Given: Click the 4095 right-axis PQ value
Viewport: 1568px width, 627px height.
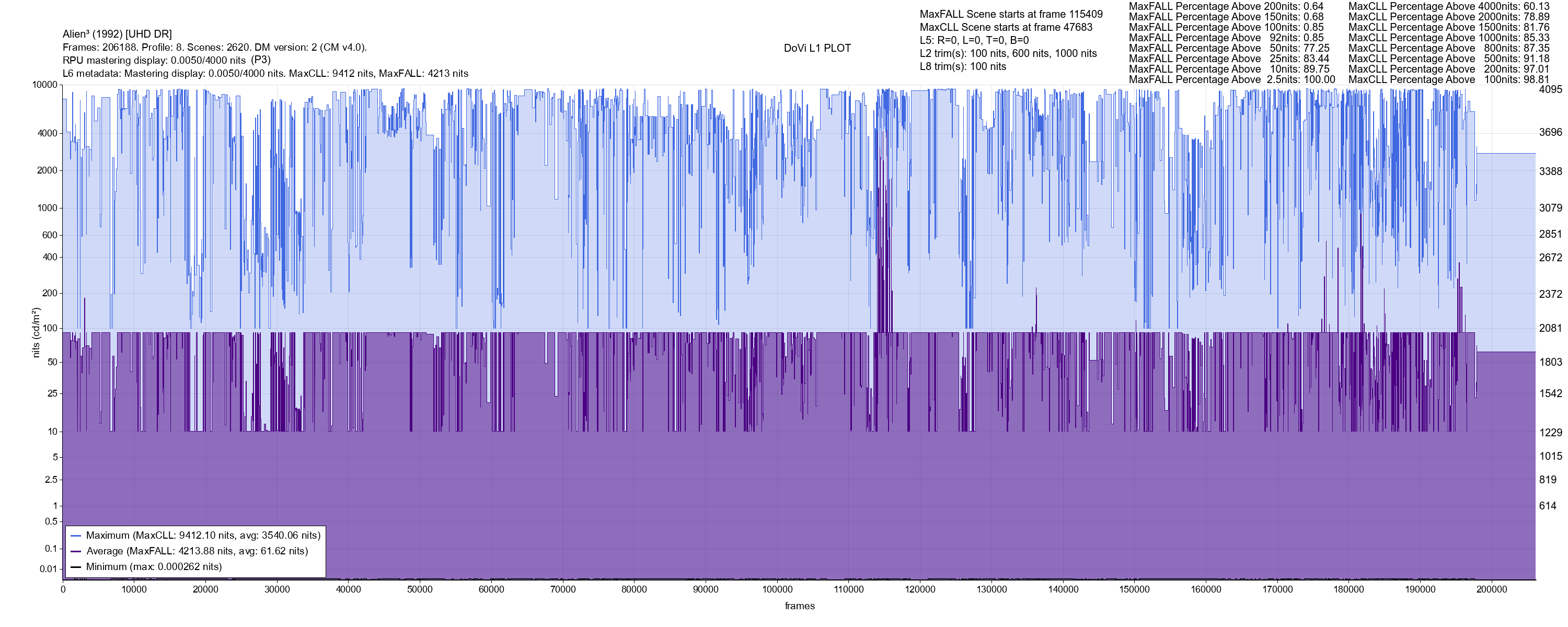Looking at the screenshot, I should [1550, 89].
